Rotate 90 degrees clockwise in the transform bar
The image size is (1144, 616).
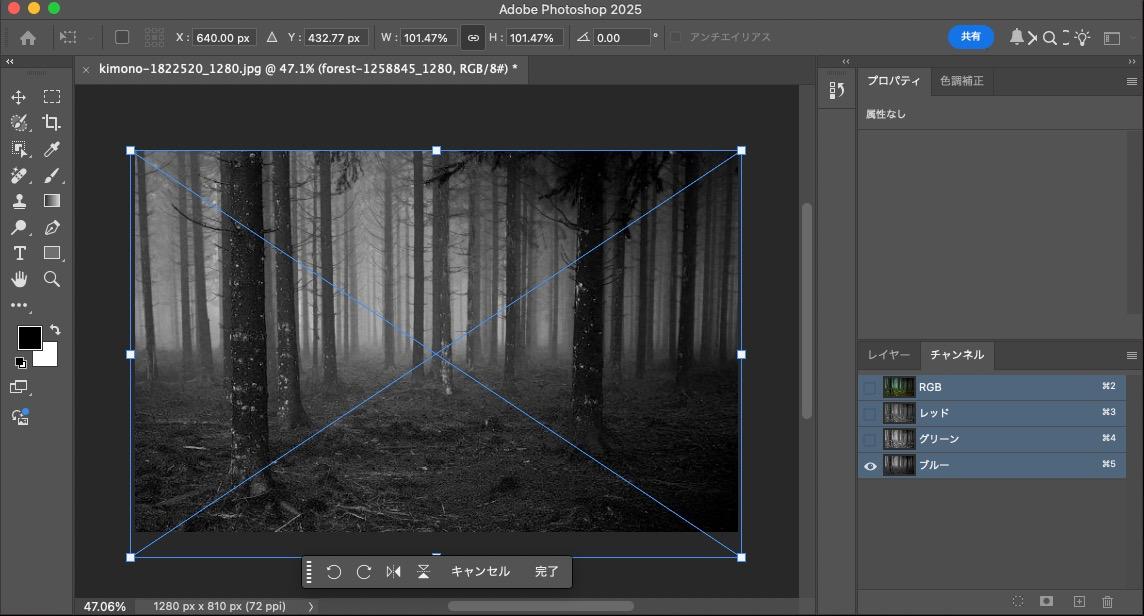point(364,572)
